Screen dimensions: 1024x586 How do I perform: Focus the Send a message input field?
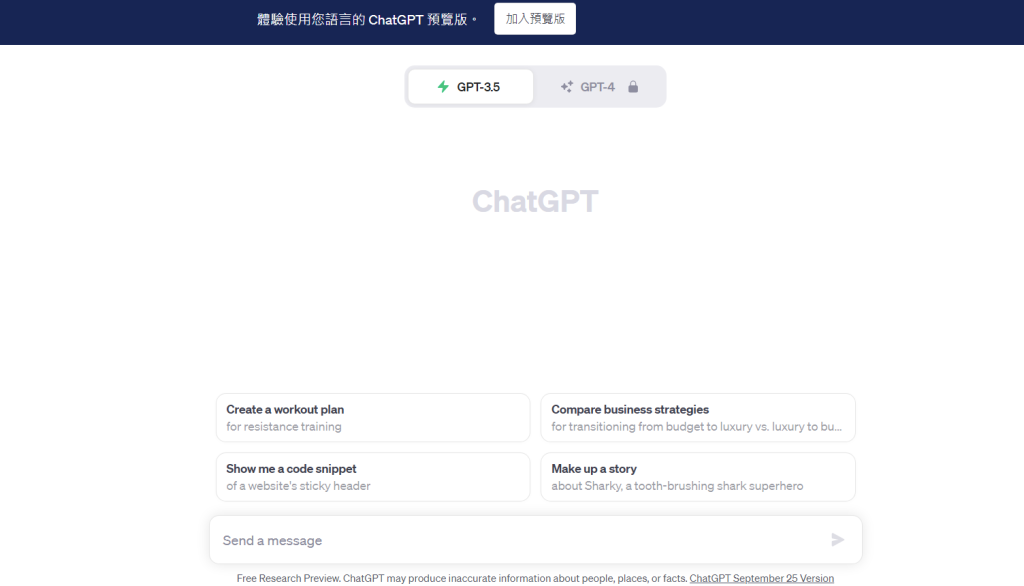[x=520, y=540]
